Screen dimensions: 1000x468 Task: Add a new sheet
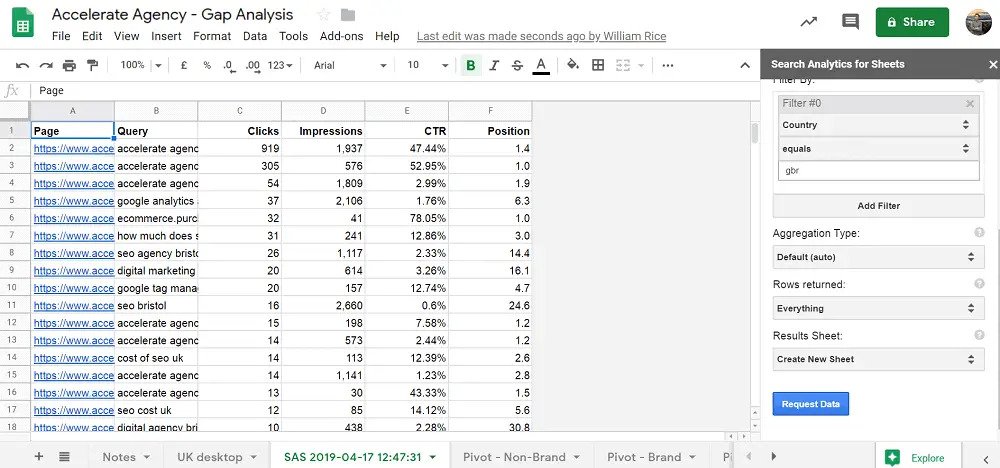39,456
